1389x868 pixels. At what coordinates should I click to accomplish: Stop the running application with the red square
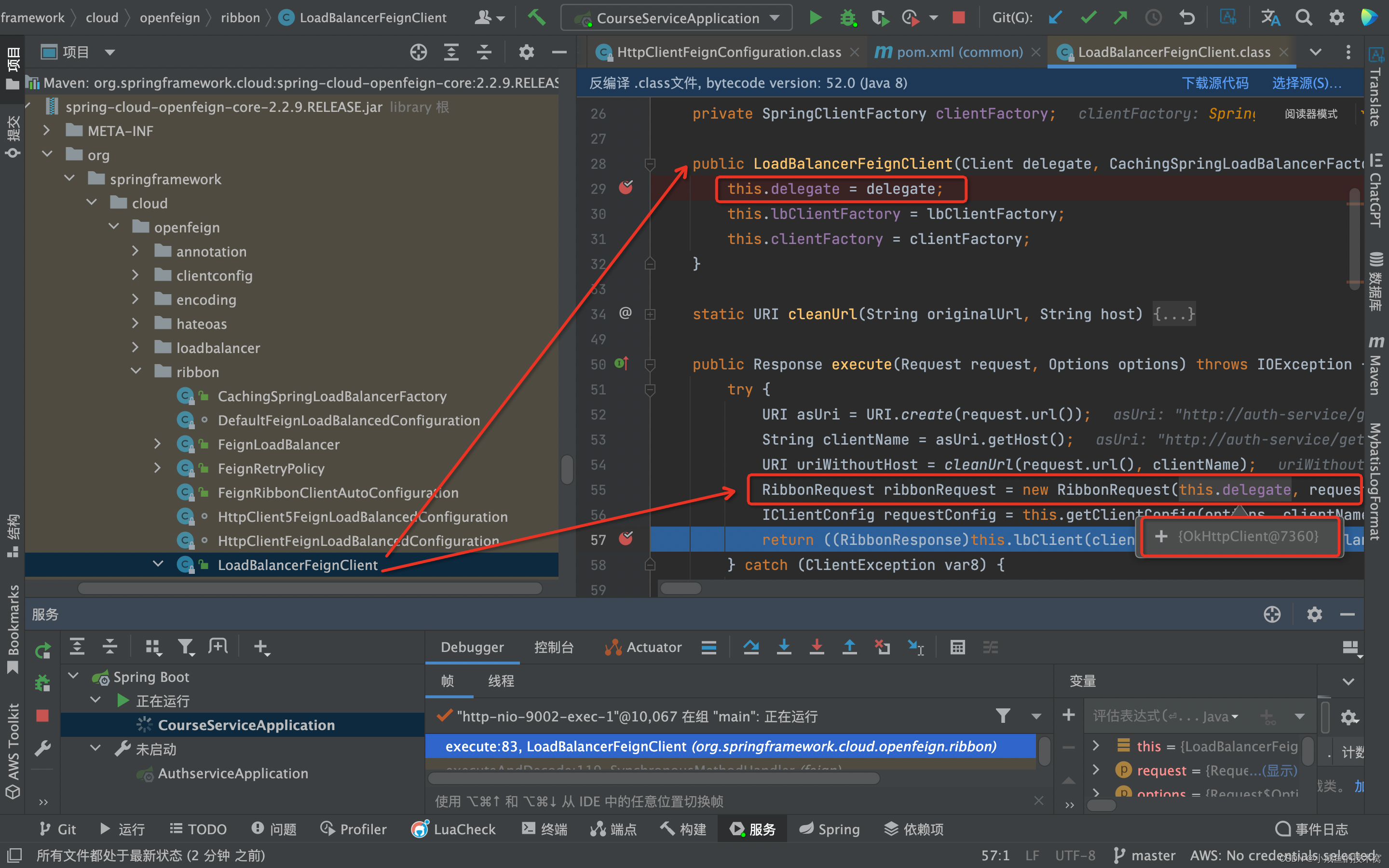(958, 18)
